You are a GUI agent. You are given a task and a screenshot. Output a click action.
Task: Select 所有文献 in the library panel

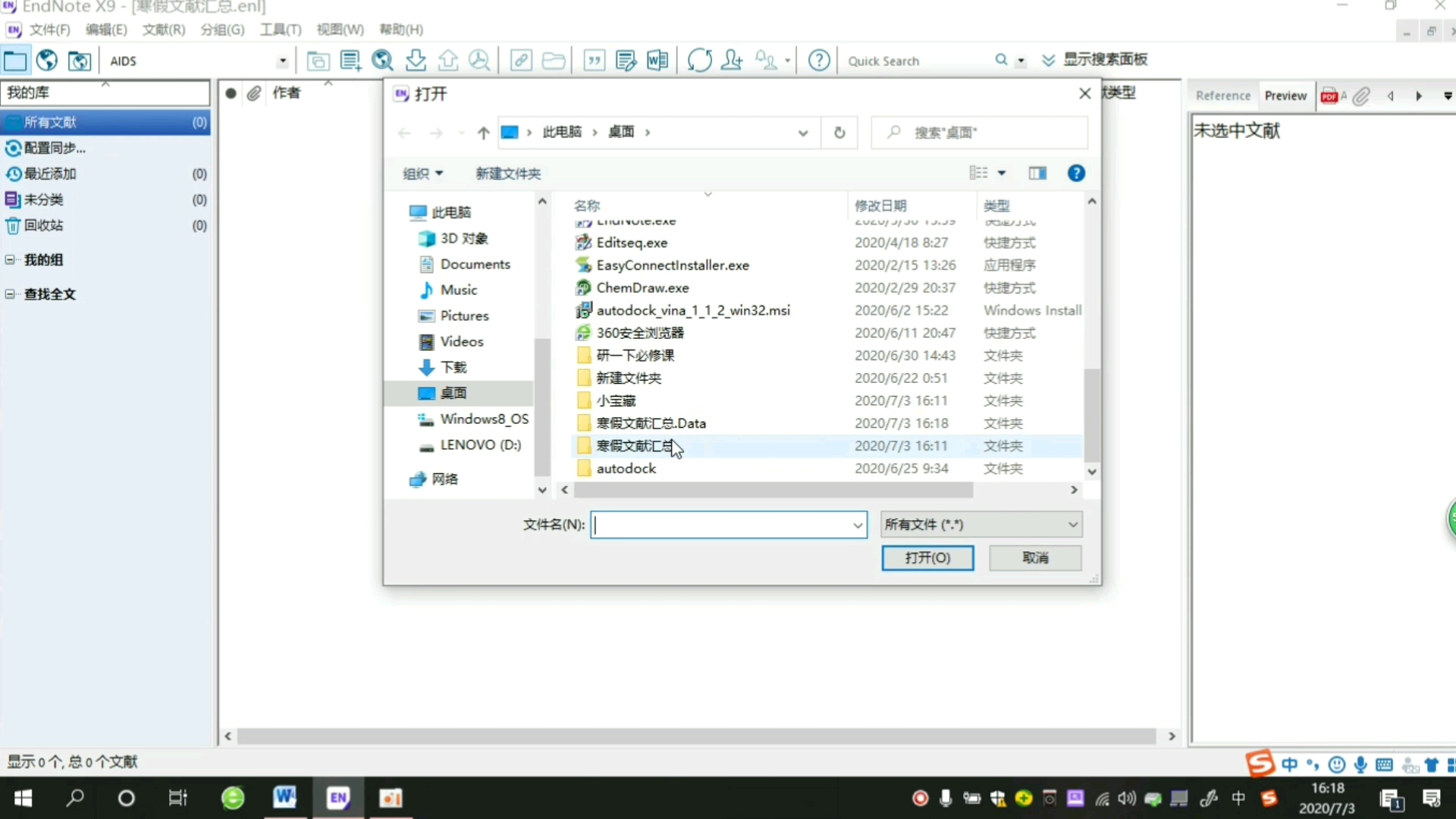pyautogui.click(x=105, y=122)
